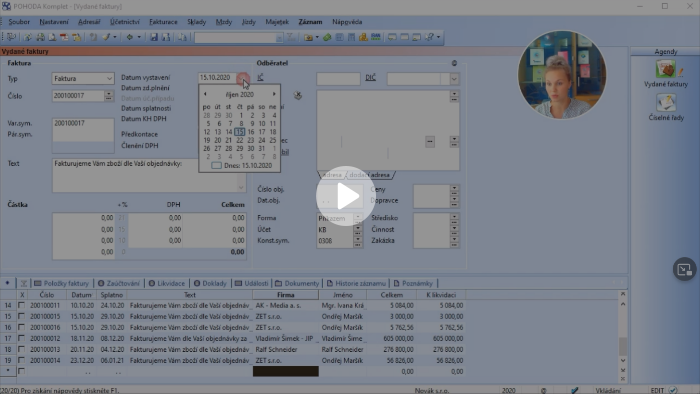Click the picture-in-picture icon at right edge

[684, 269]
